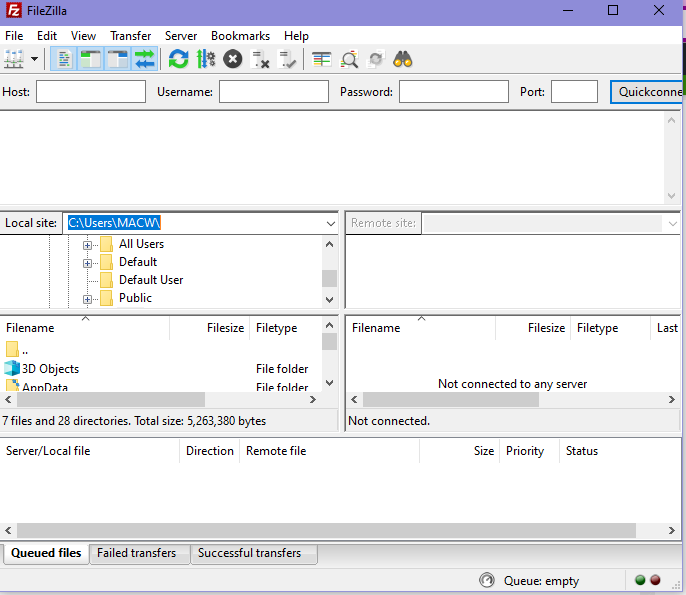Search for files with binoculars icon

pos(403,59)
